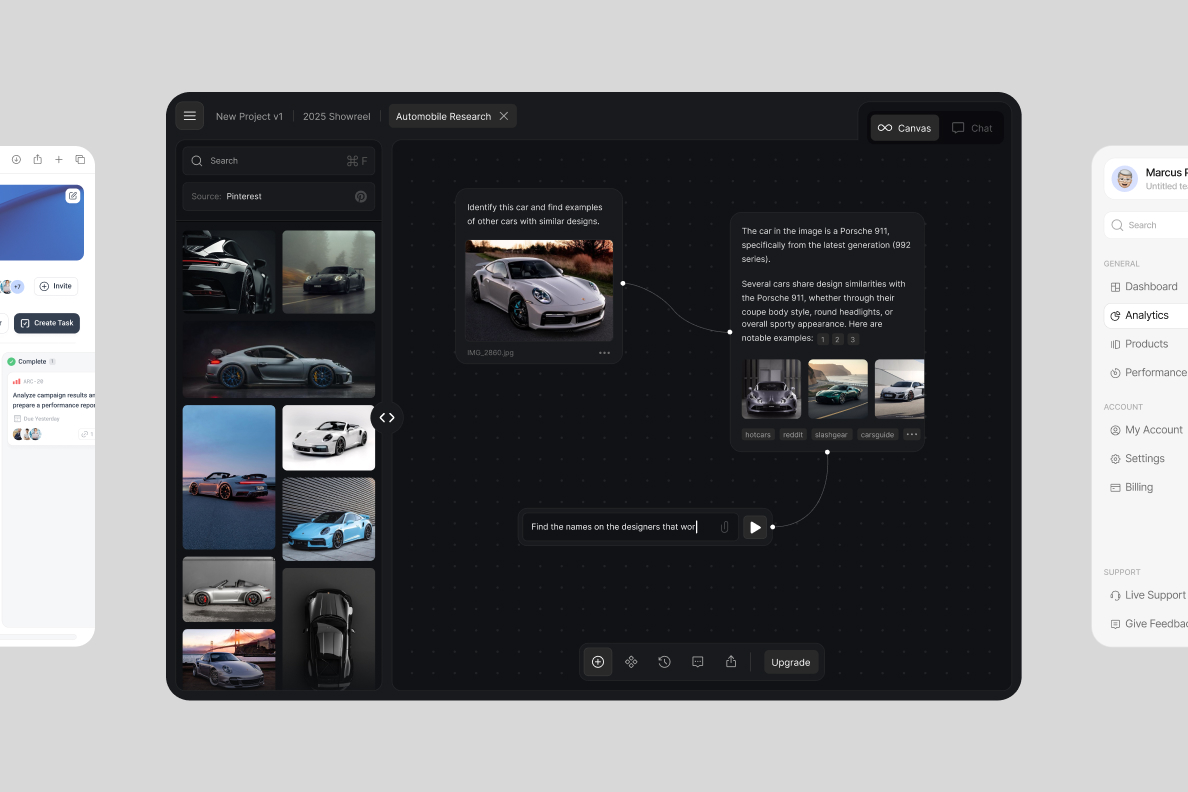Switch to the New Project v1 tab

[249, 117]
